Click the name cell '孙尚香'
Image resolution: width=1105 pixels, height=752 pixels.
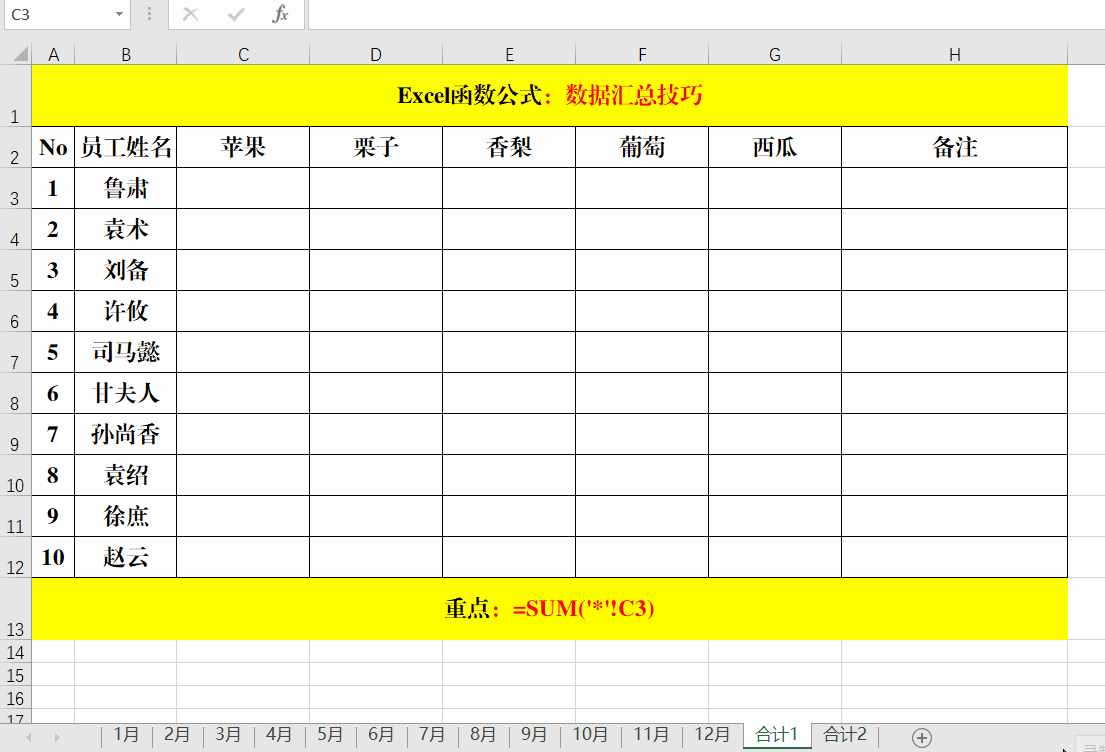coord(125,434)
